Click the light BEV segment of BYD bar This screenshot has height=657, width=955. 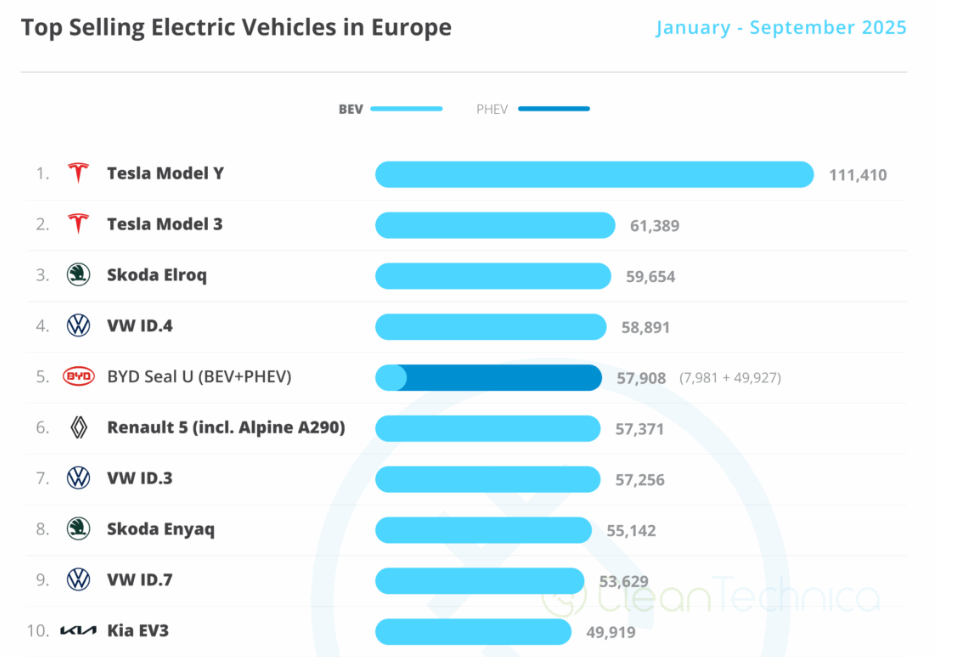coord(391,378)
